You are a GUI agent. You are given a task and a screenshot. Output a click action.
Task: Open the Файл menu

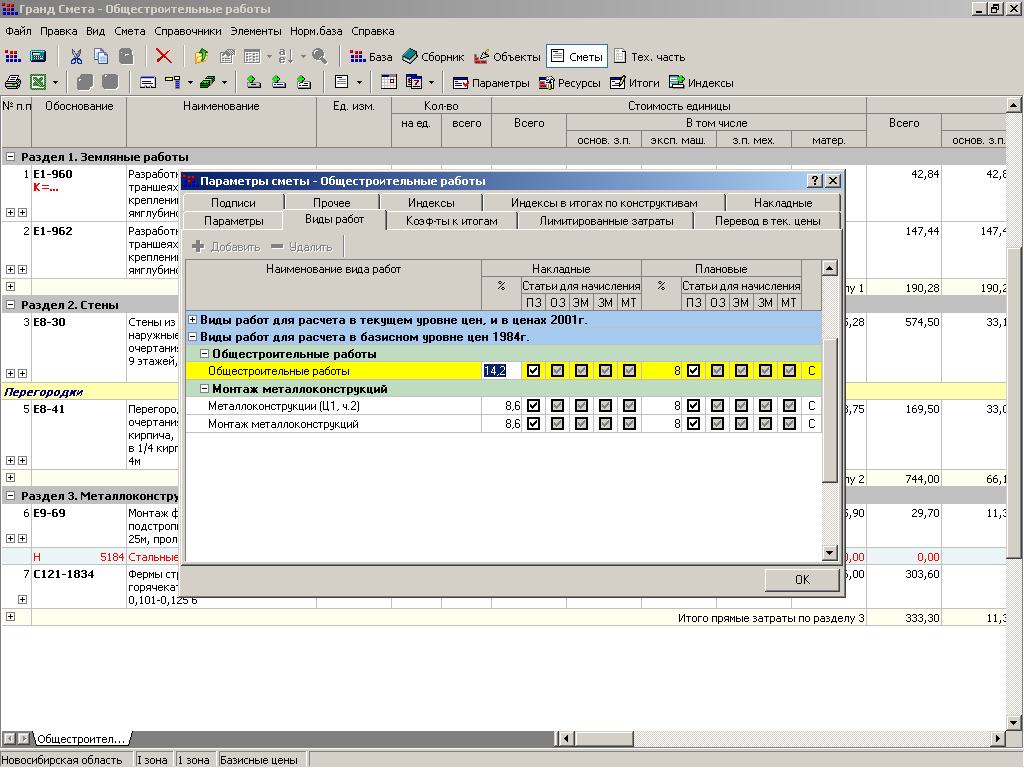(x=18, y=31)
